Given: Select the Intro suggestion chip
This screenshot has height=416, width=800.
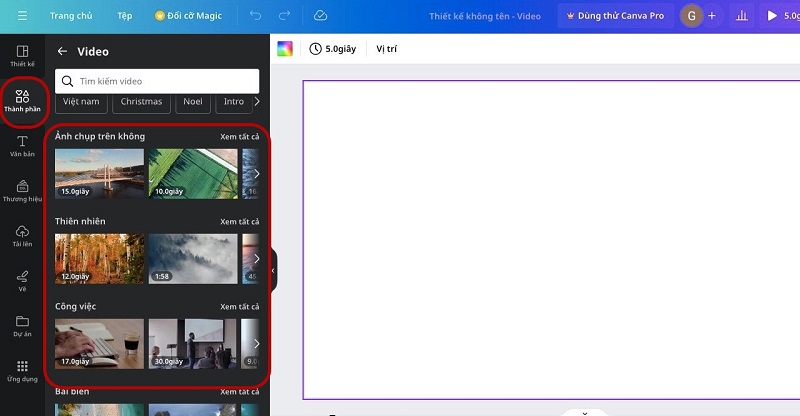Looking at the screenshot, I should pos(234,102).
